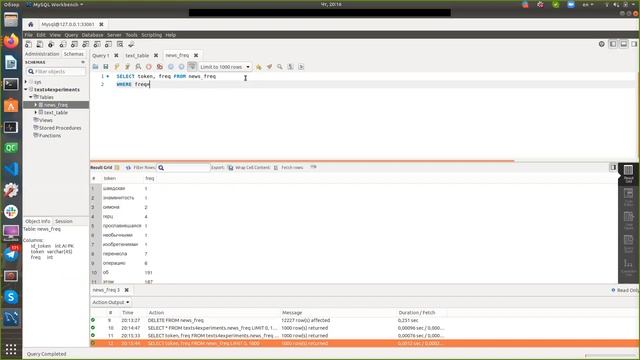640x360 pixels.
Task: Open SQL script icon in main toolbar
Action: pyautogui.click(x=40, y=44)
